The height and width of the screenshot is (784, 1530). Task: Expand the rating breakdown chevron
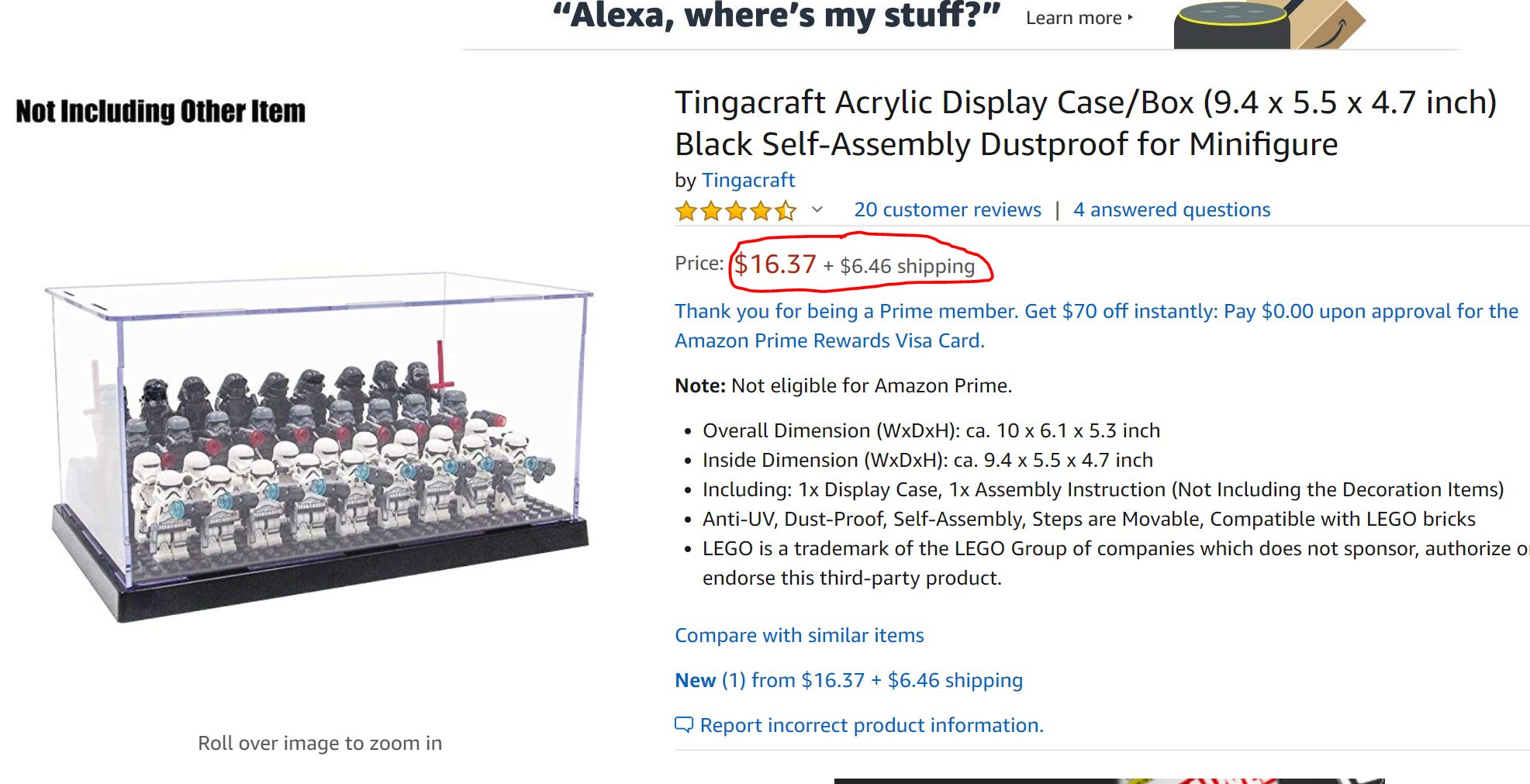pyautogui.click(x=817, y=210)
